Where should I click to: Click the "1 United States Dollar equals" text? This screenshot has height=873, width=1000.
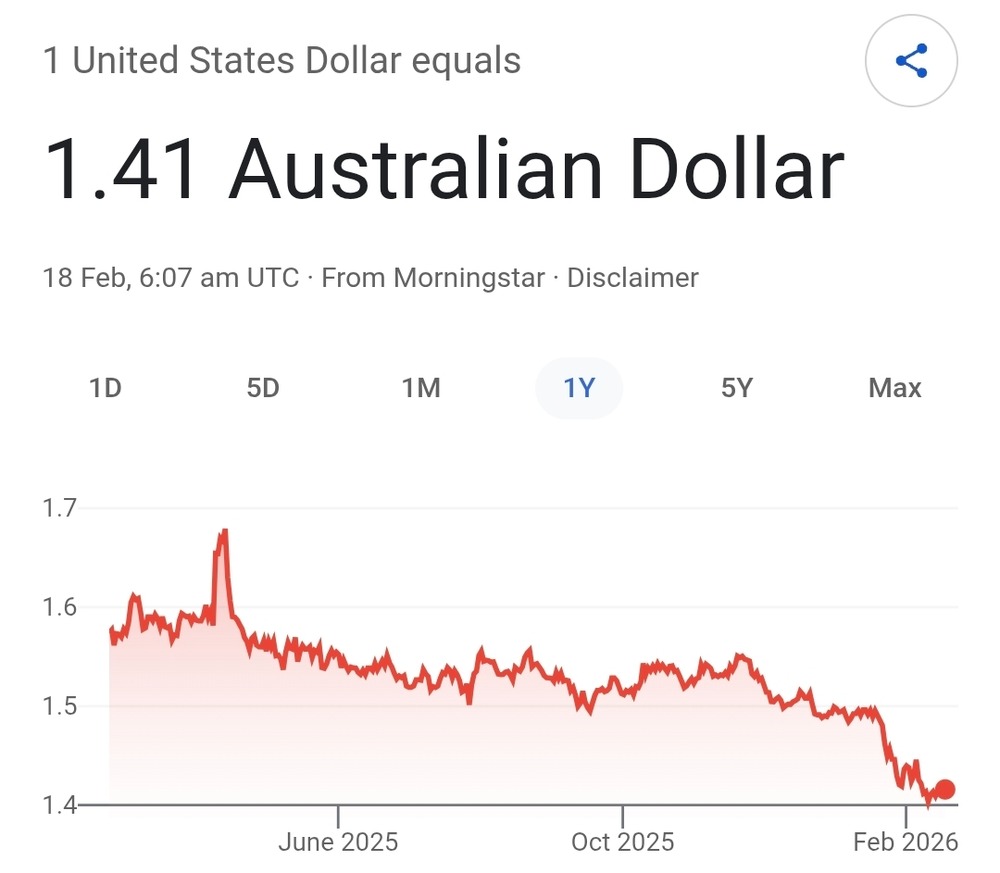(282, 61)
